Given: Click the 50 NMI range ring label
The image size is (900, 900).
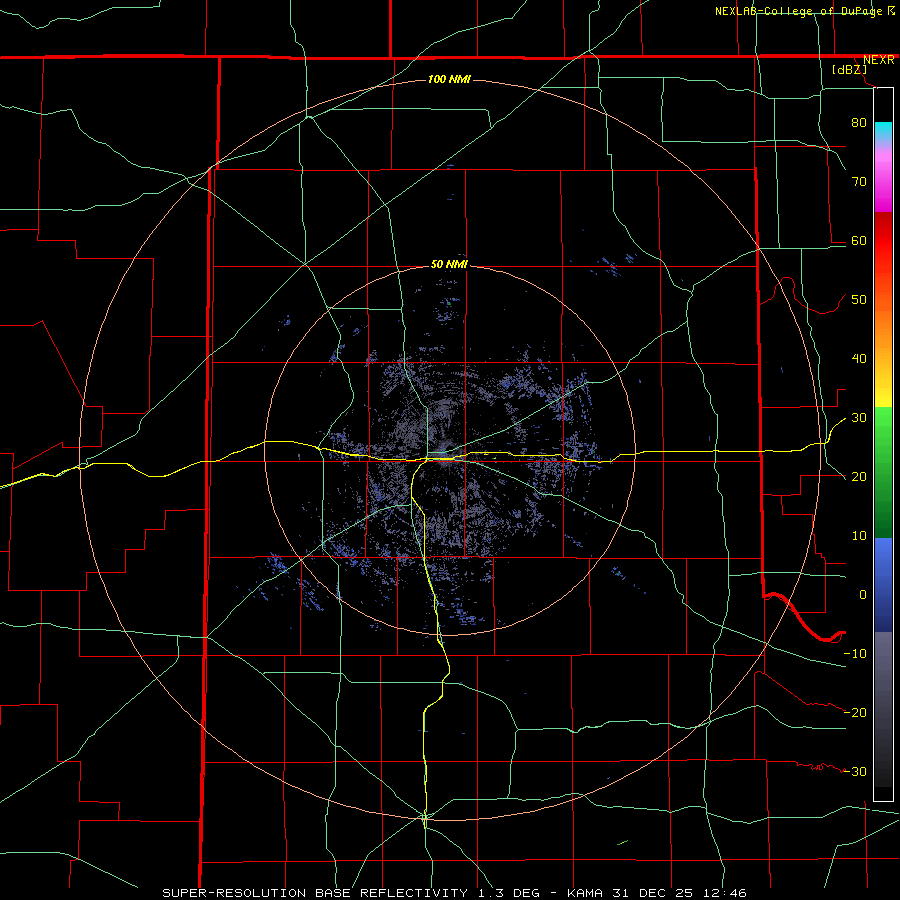Looking at the screenshot, I should 449,264.
